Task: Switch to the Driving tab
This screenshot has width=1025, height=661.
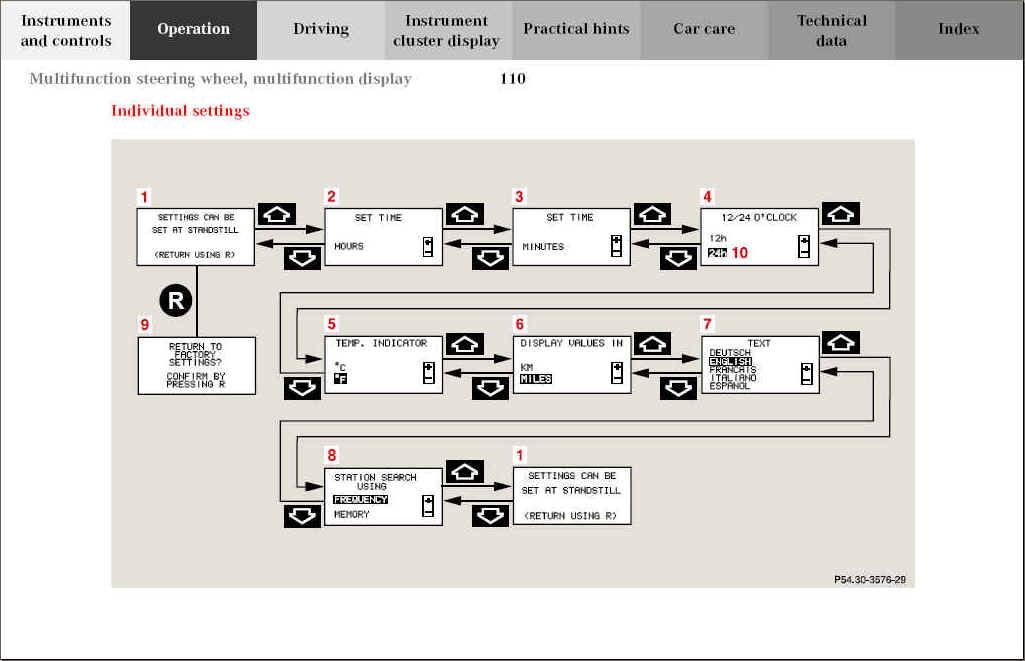Action: tap(321, 30)
